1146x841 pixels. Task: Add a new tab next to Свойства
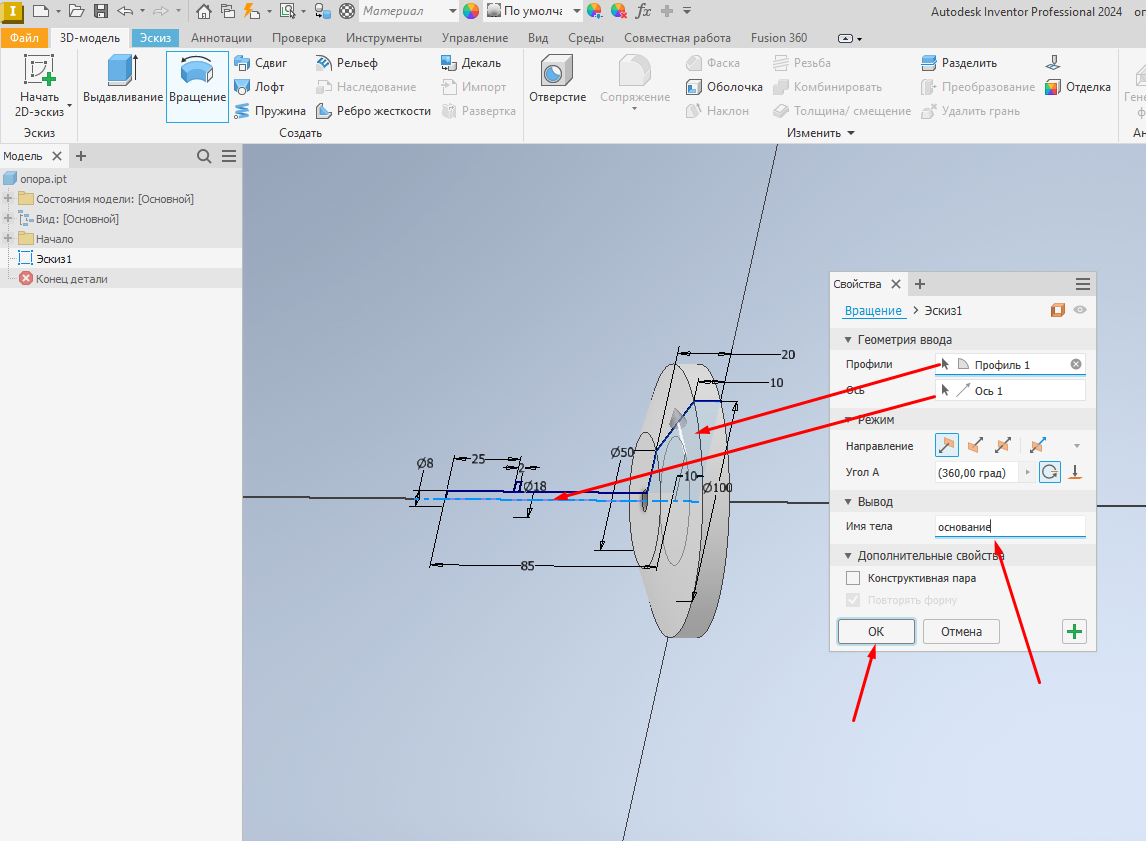920,283
